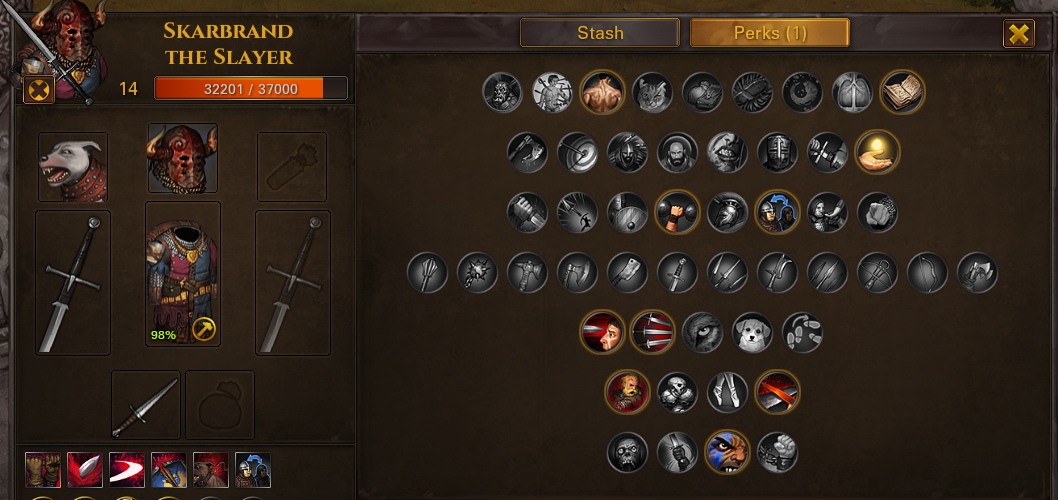Screen dimensions: 1058x500
Task: Choose the wolf eye perk icon
Action: click(702, 332)
